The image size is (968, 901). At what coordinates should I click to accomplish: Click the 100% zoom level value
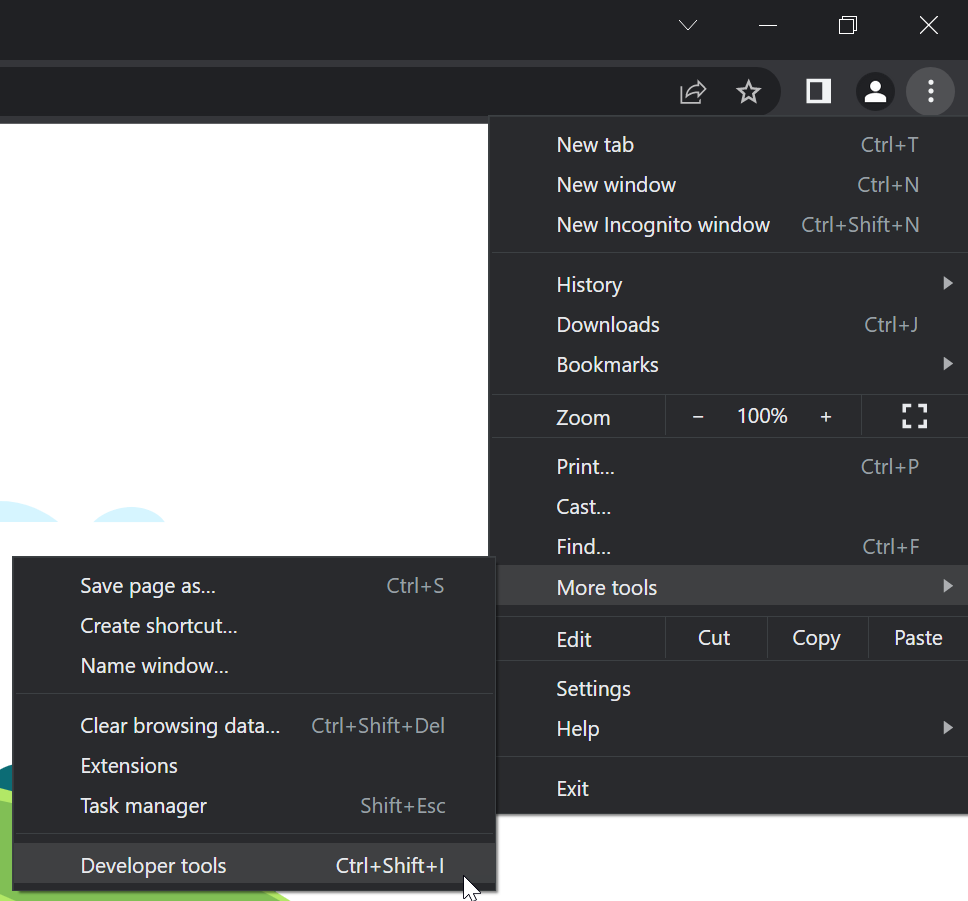click(x=762, y=416)
